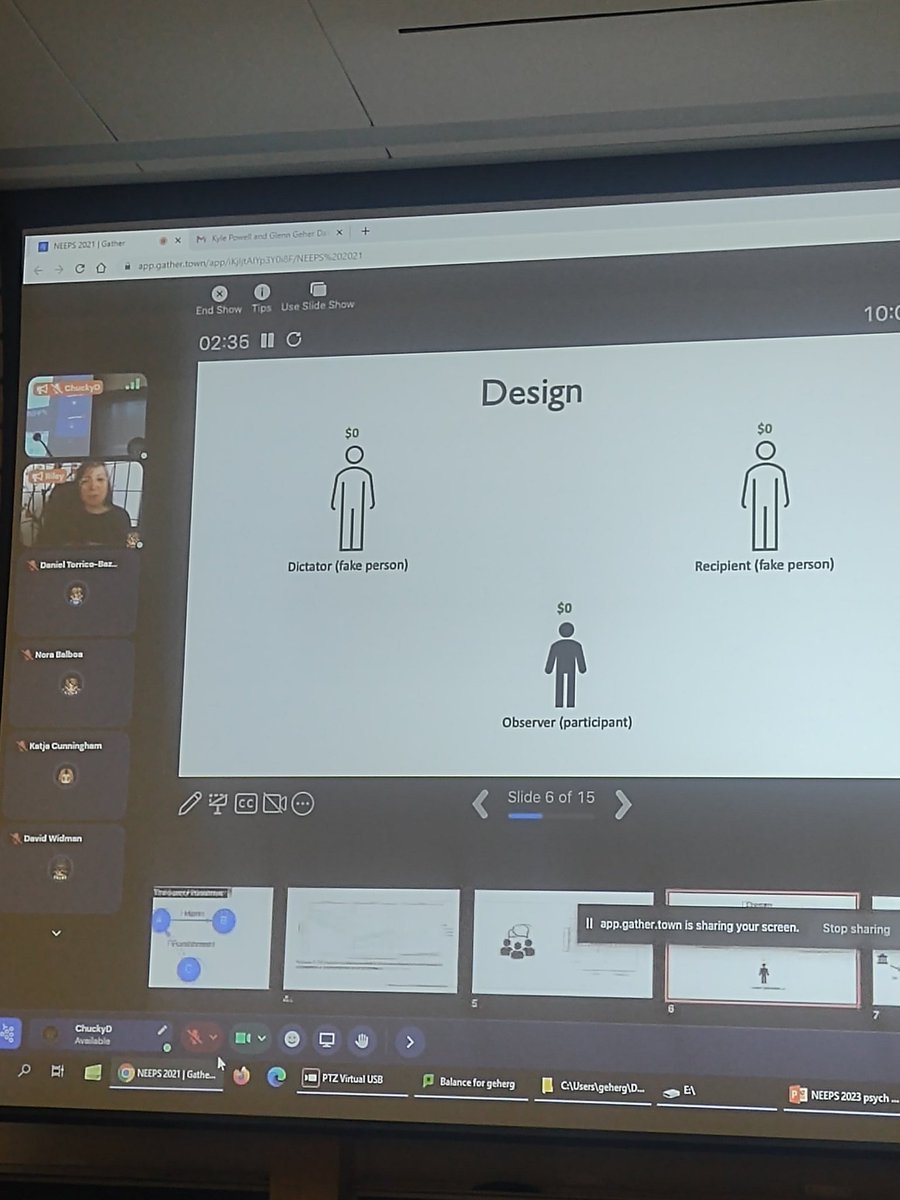Open the see all slides tool
The width and height of the screenshot is (900, 1200).
pos(217,803)
